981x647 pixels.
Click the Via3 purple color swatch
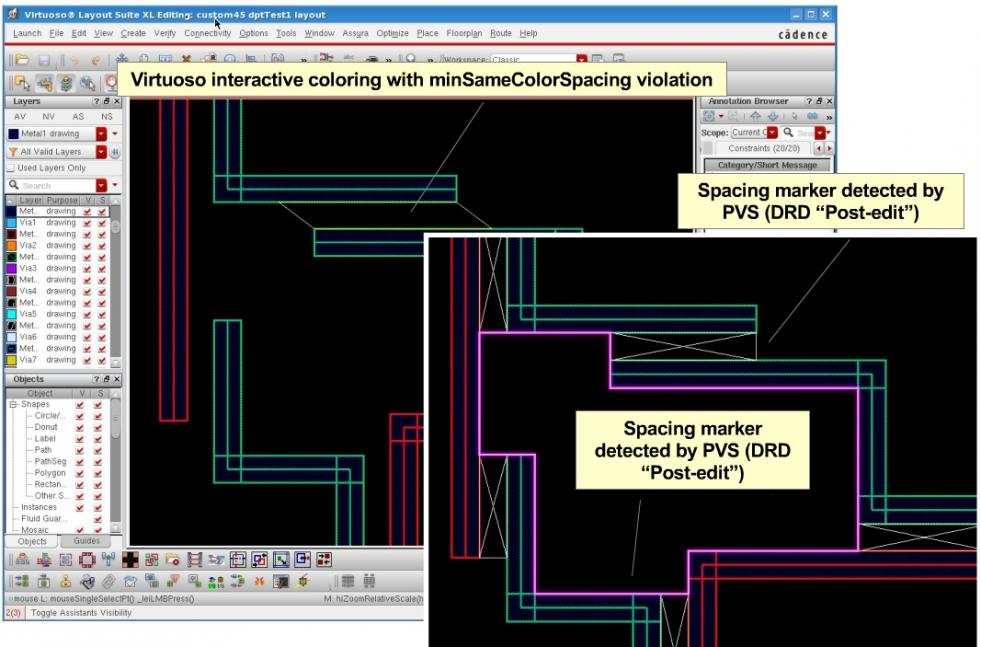click(x=11, y=268)
